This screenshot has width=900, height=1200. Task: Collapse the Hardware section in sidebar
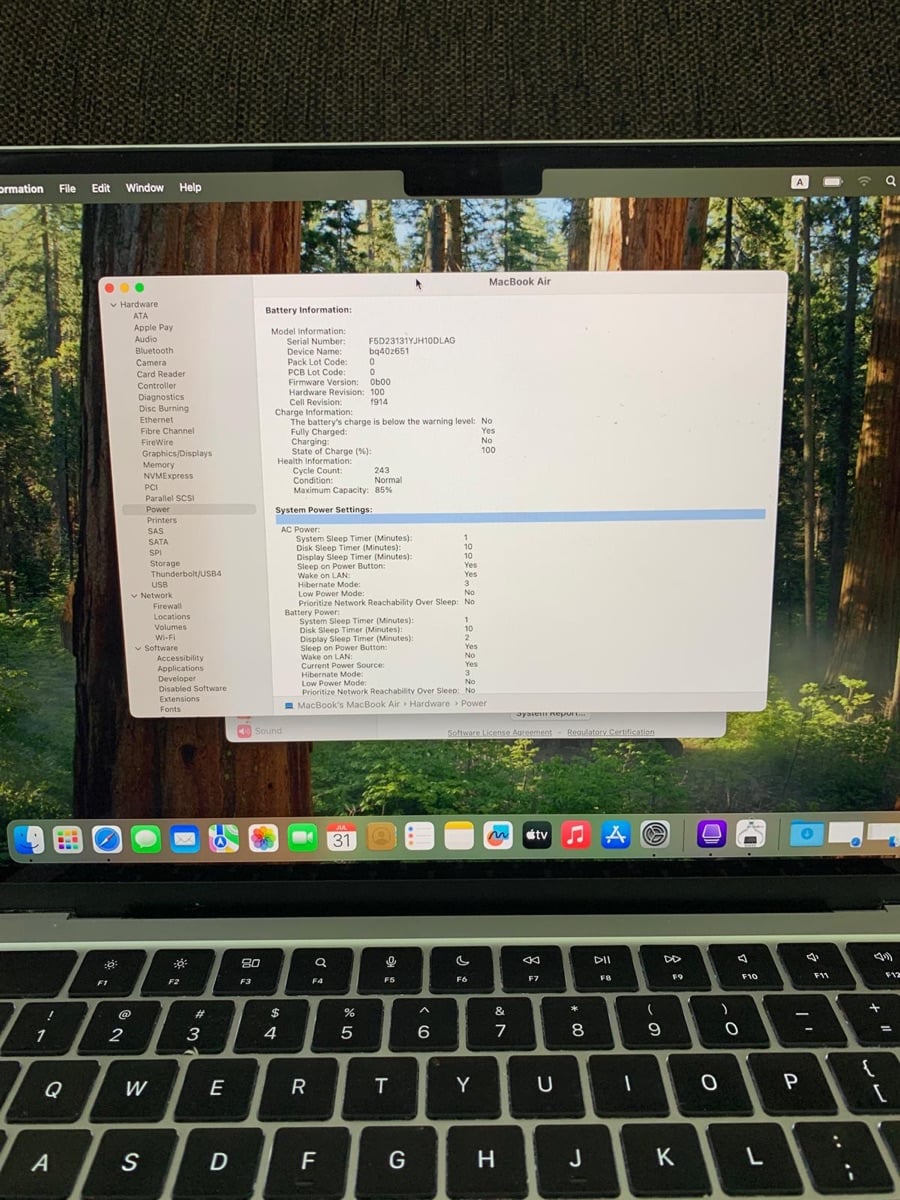tap(113, 305)
